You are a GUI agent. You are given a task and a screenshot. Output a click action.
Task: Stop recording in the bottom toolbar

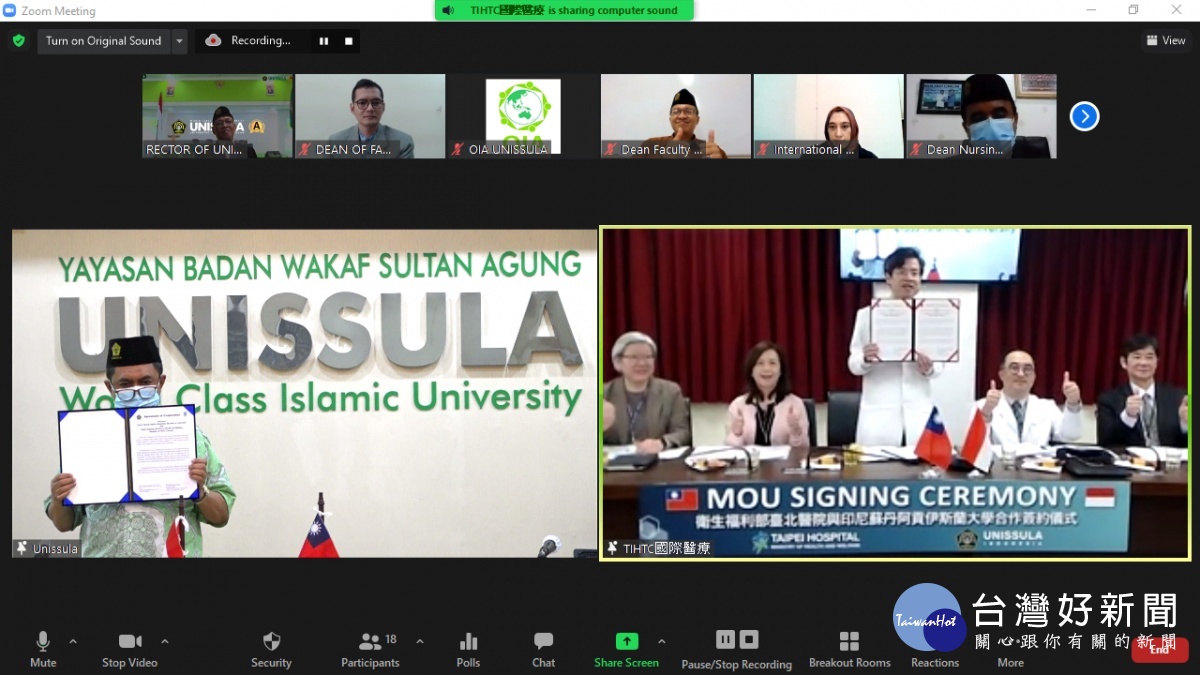coord(749,640)
